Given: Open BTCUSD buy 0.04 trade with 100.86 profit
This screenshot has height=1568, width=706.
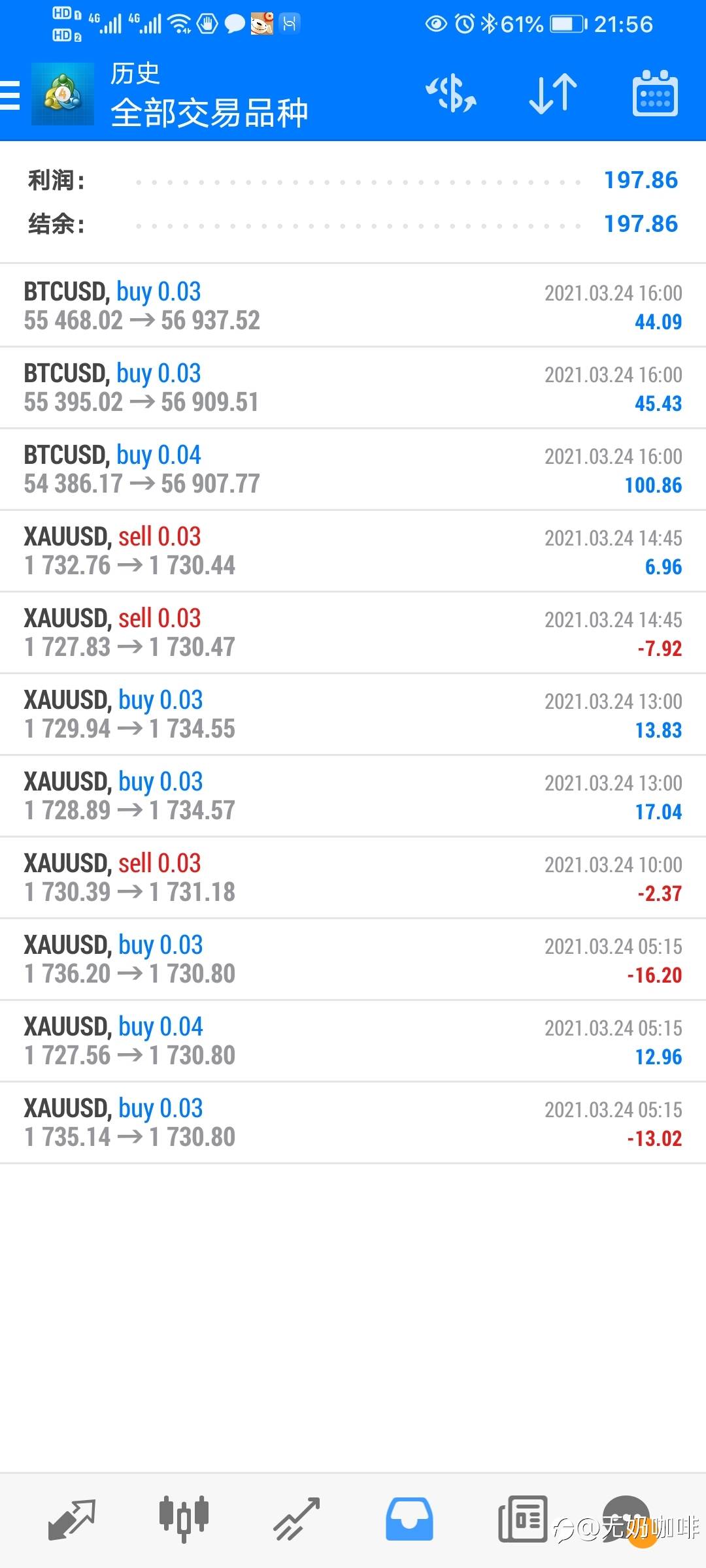Looking at the screenshot, I should (353, 469).
